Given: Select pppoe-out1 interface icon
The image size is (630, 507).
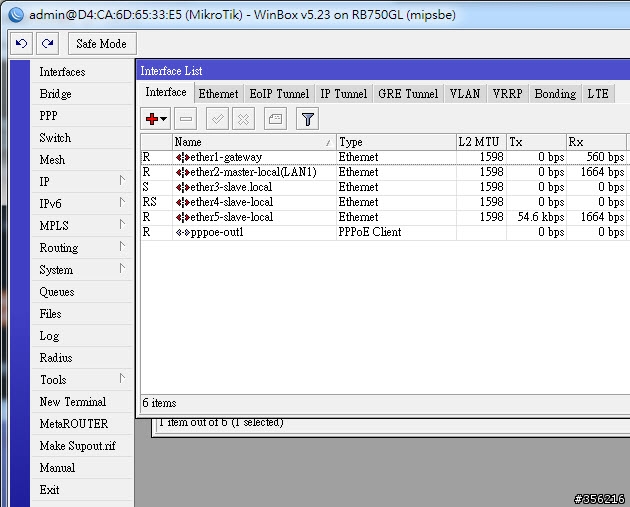Looking at the screenshot, I should (183, 232).
